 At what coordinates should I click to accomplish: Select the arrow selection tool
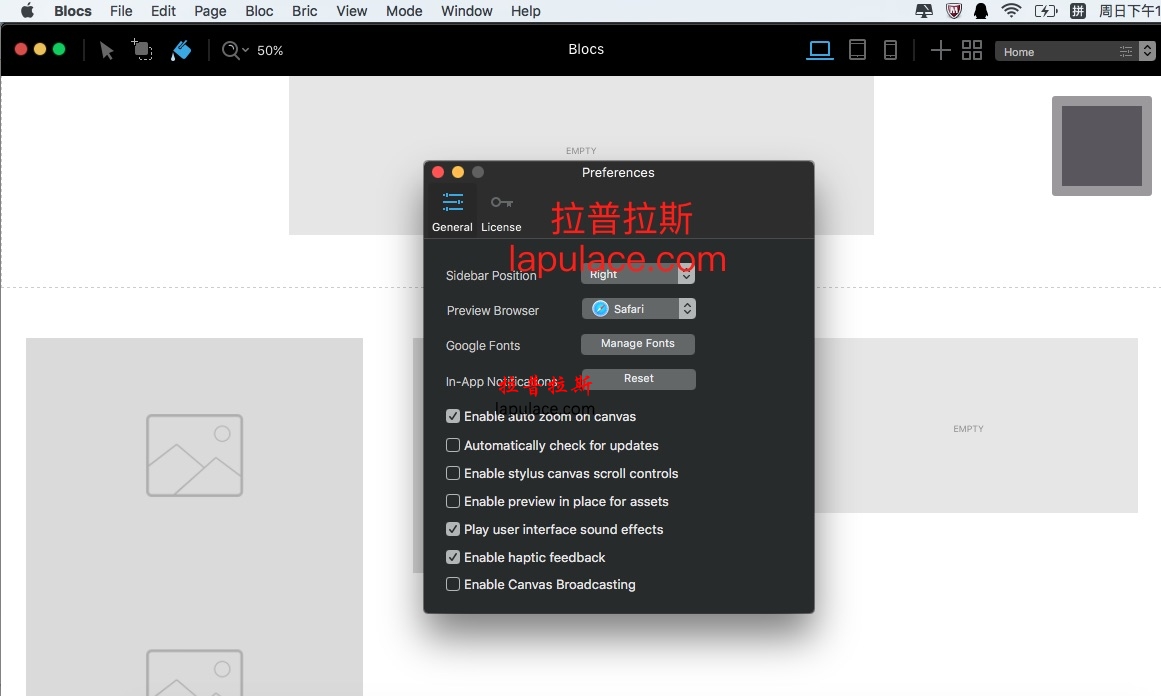[x=107, y=50]
